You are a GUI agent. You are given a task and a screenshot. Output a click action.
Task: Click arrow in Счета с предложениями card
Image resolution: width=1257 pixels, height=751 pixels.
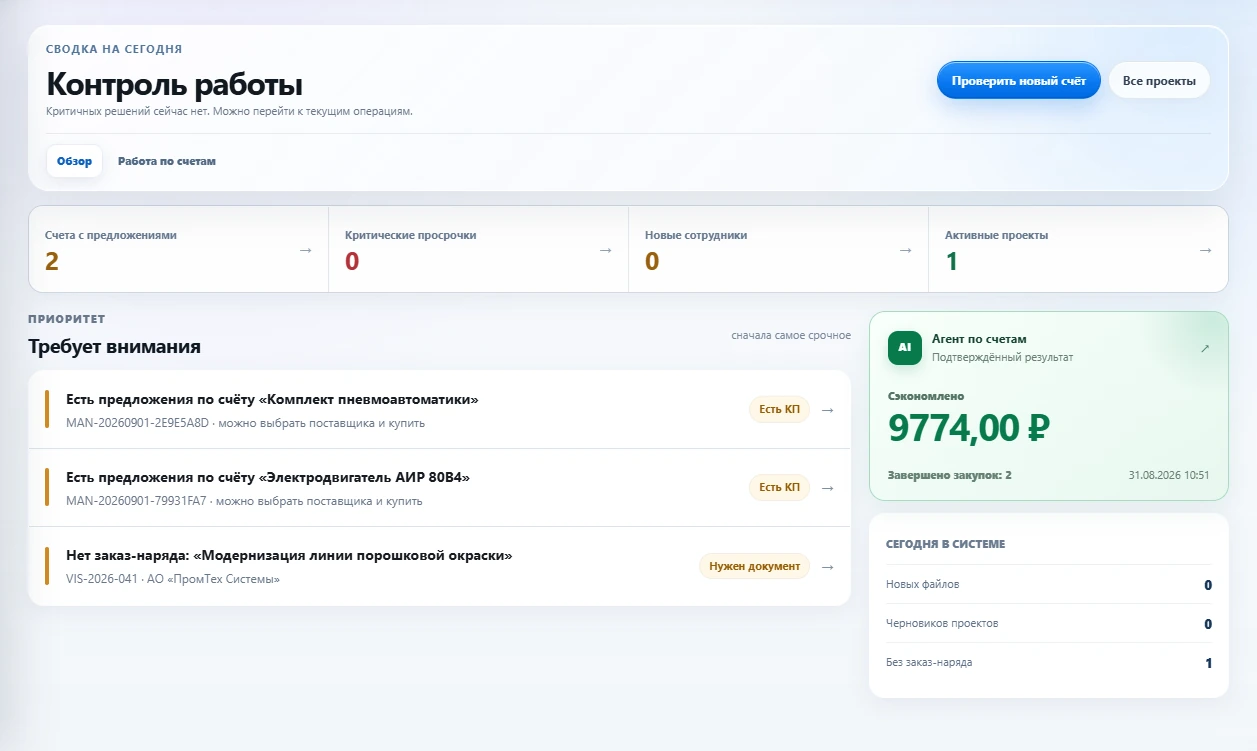click(x=305, y=250)
